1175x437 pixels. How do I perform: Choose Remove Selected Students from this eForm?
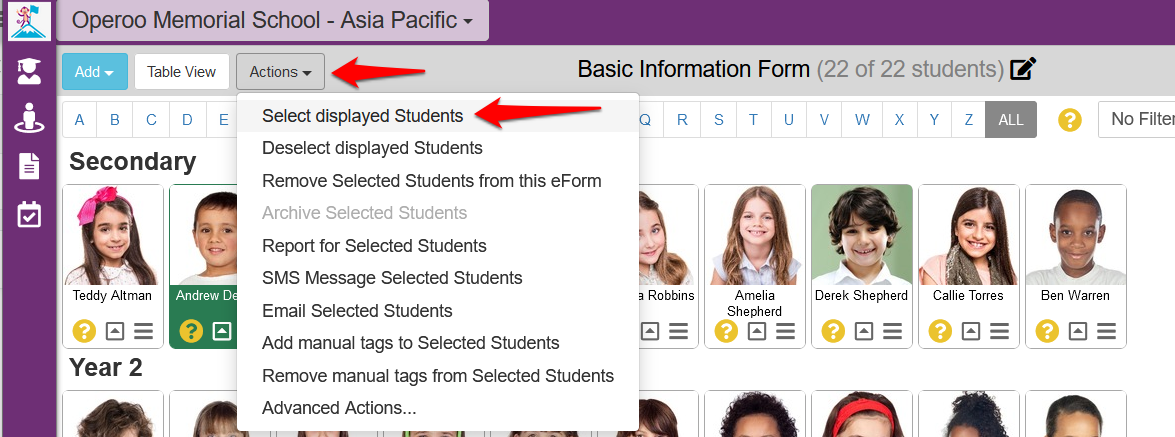point(438,181)
